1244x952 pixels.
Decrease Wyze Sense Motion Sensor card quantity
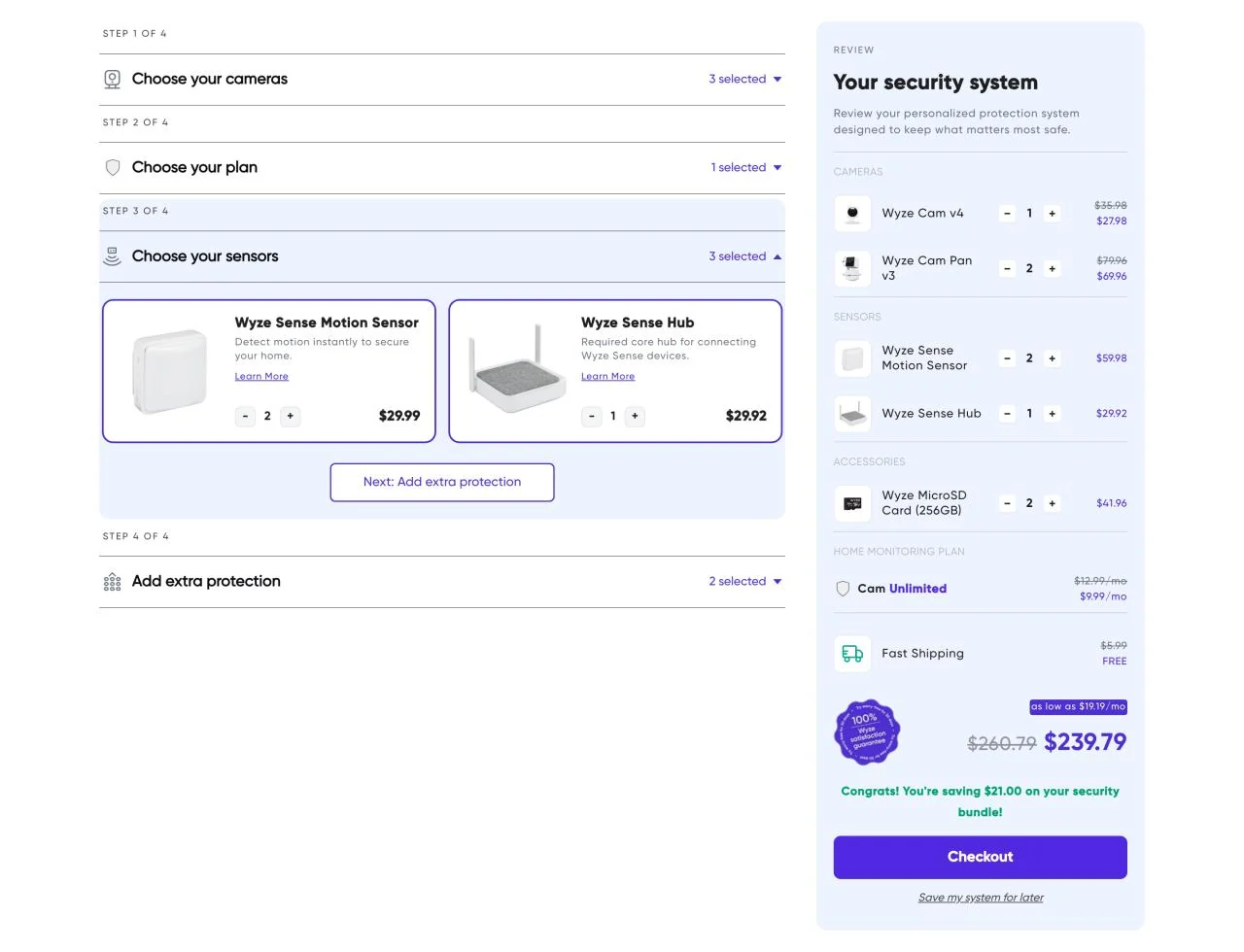[x=245, y=416]
